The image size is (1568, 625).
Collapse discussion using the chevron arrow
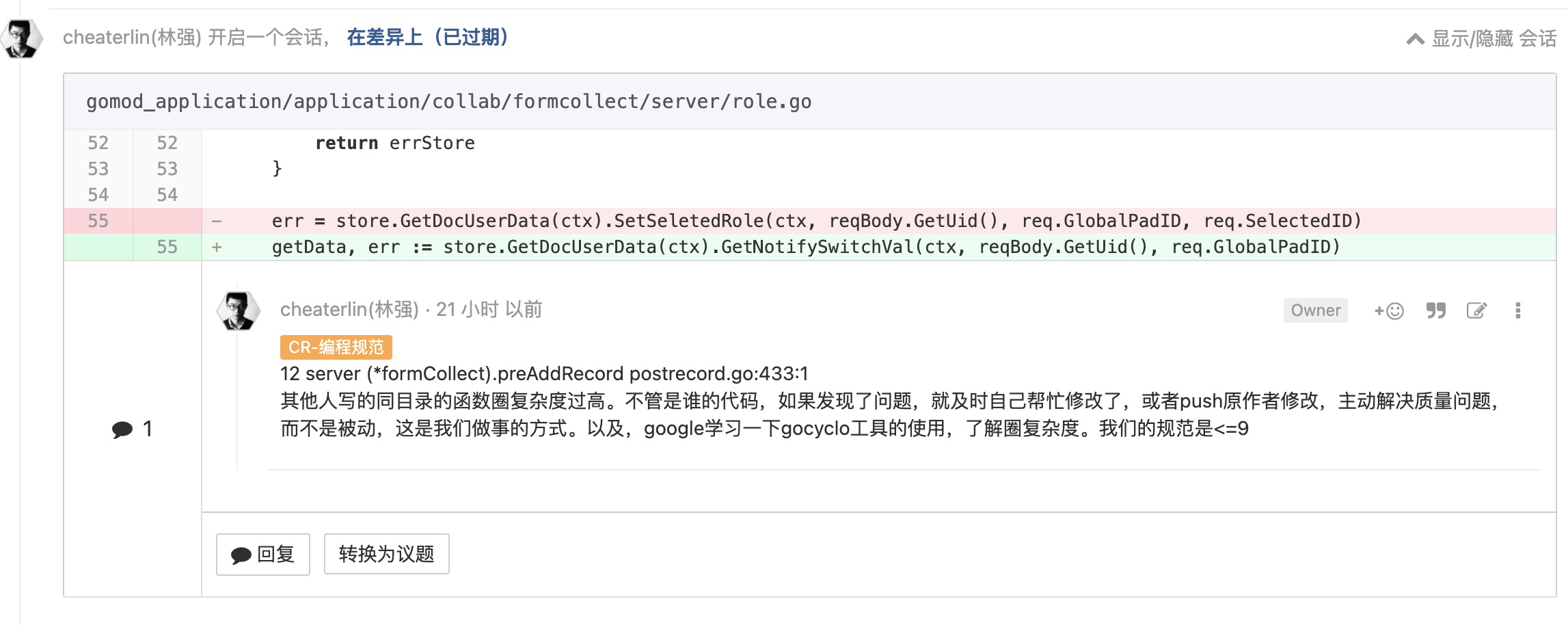(1415, 40)
